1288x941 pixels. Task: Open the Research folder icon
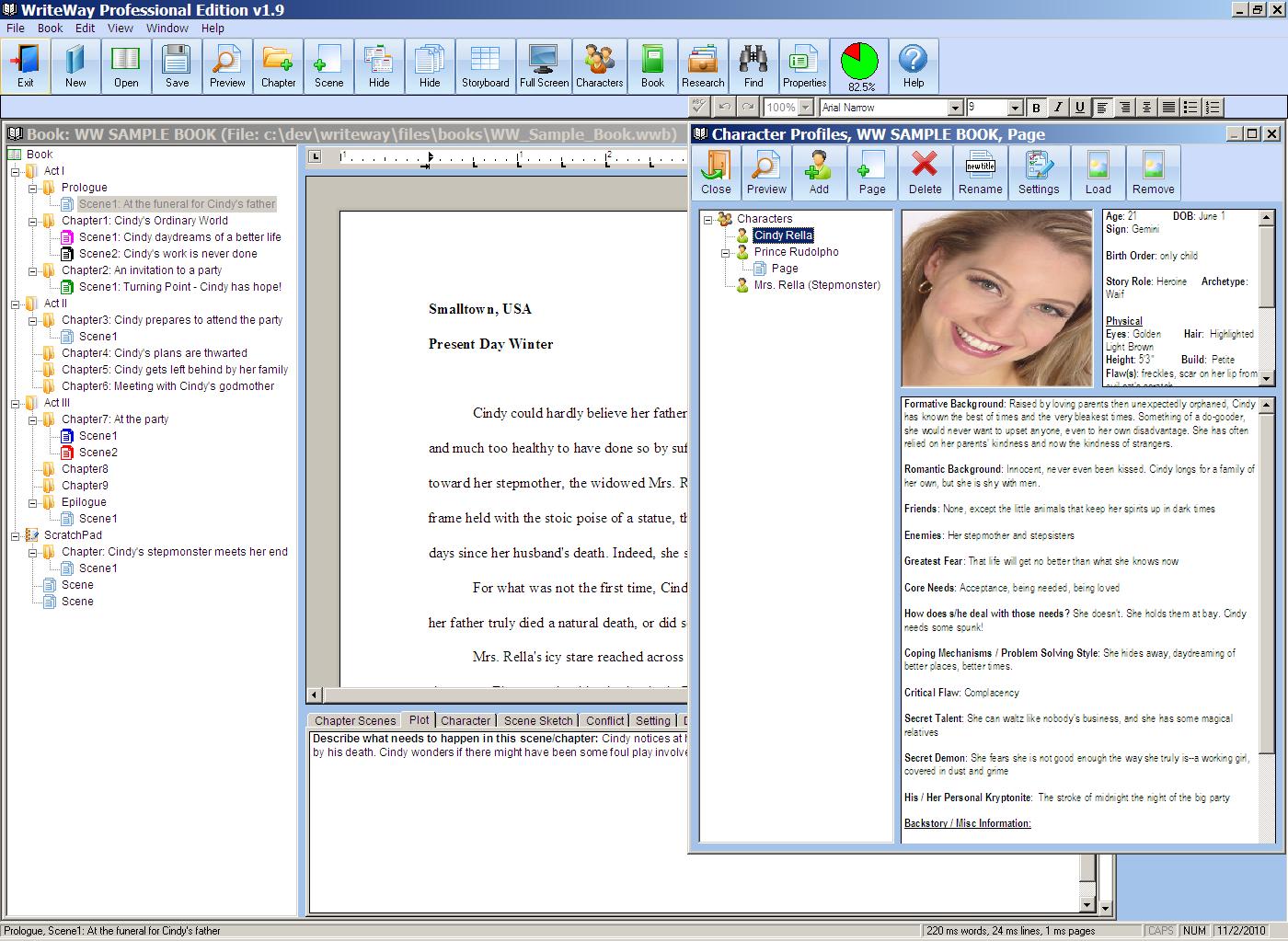coord(703,66)
